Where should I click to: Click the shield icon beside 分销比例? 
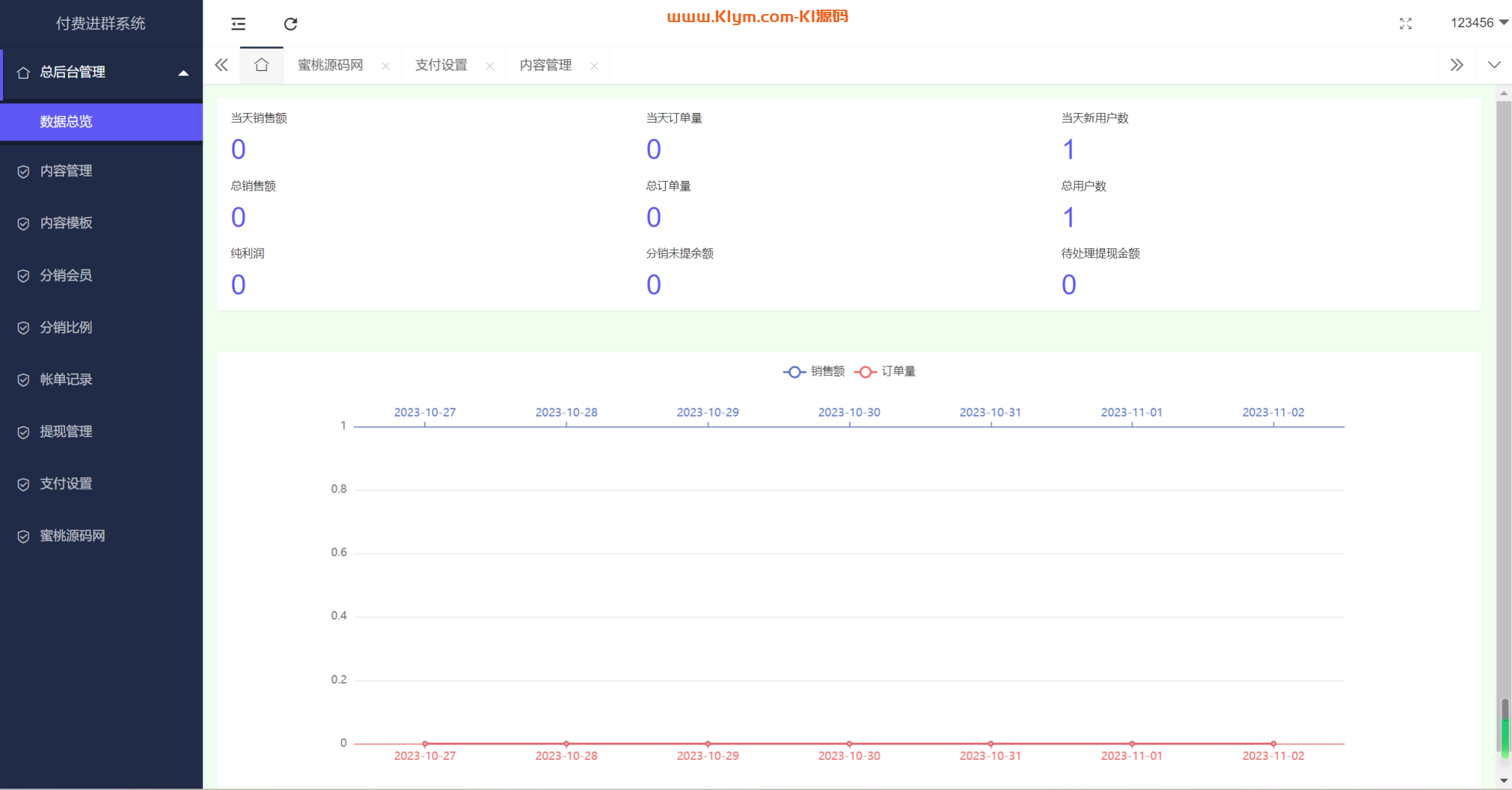[24, 328]
